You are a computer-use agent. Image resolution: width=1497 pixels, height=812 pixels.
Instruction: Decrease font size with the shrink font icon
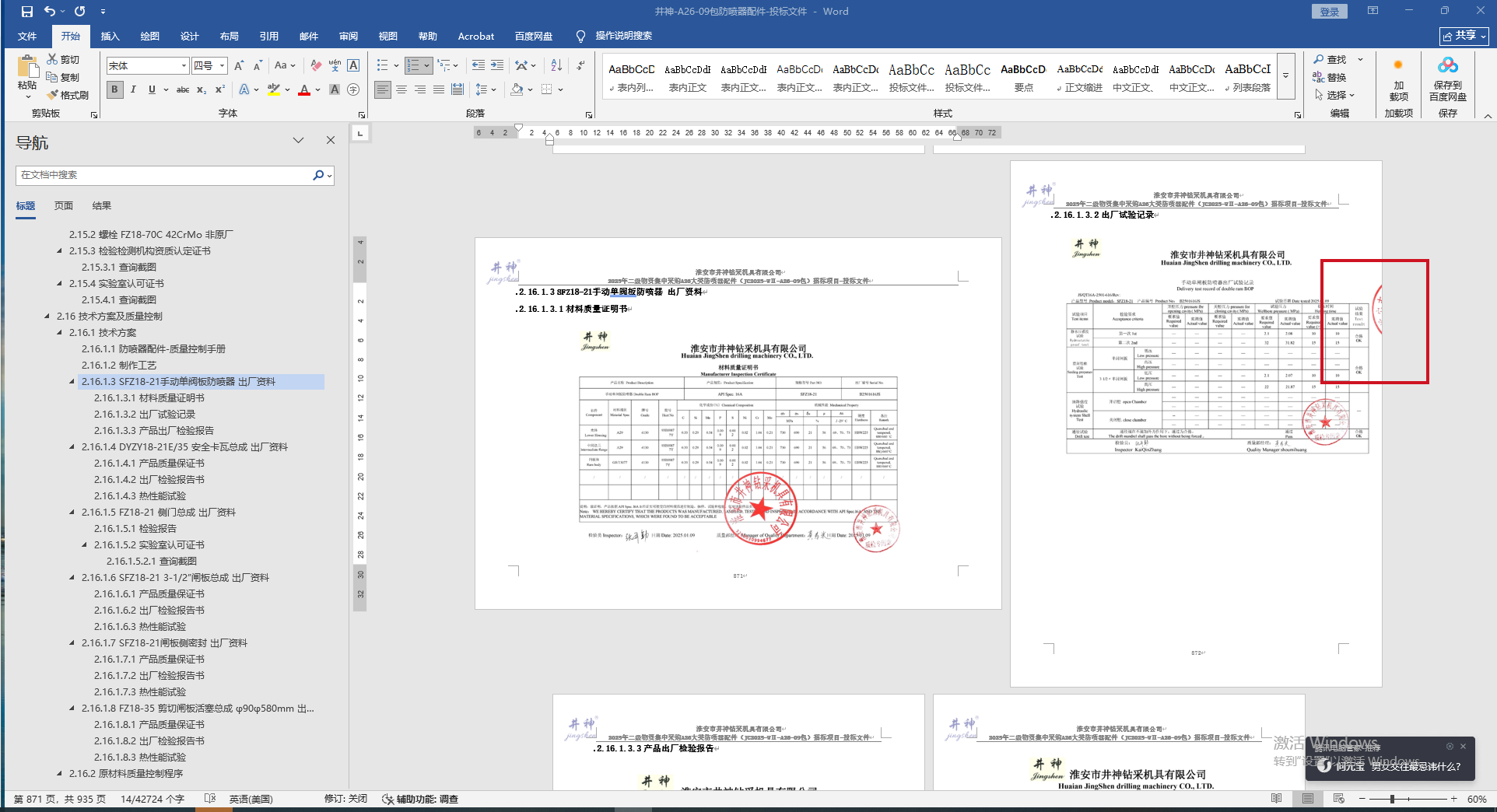[x=258, y=66]
